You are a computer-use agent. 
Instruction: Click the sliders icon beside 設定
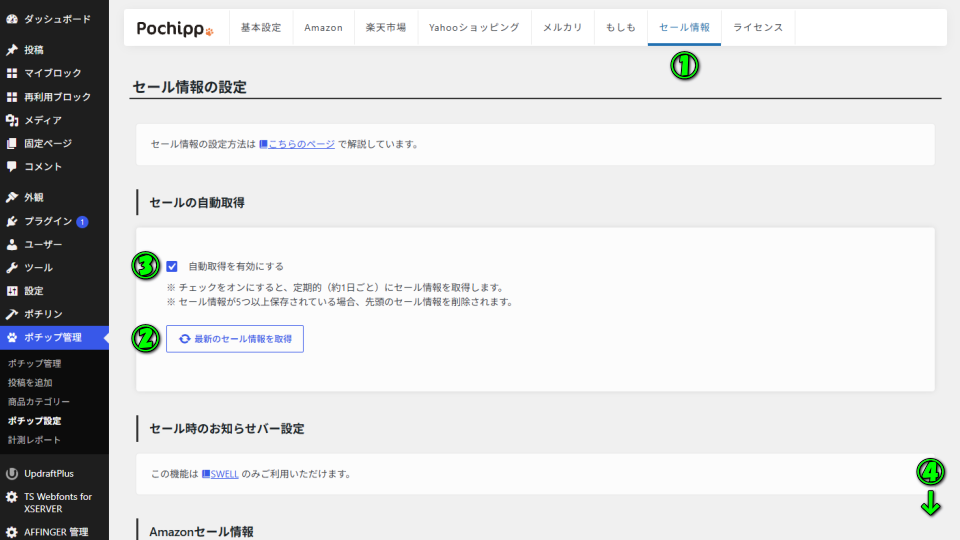12,291
